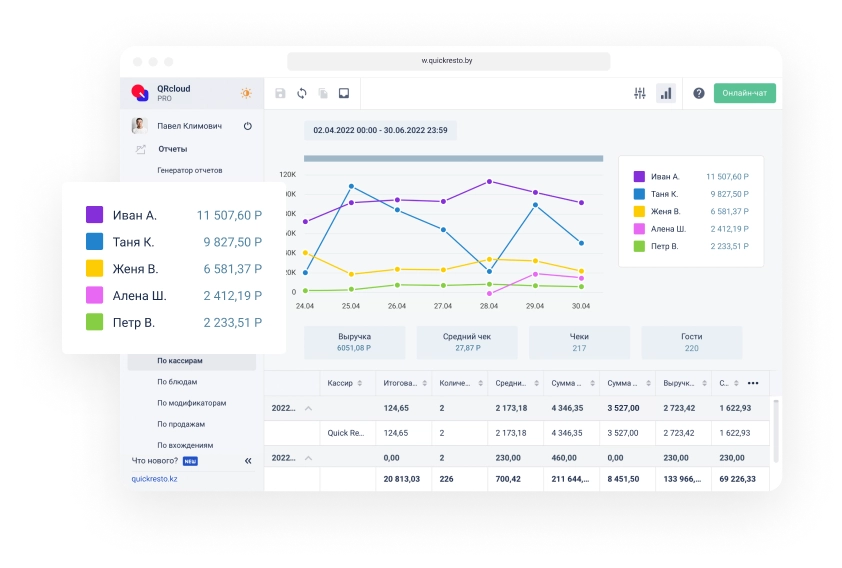Click the power logout icon beside Павел Климович
Viewport: 842px width, 568px height.
click(248, 126)
